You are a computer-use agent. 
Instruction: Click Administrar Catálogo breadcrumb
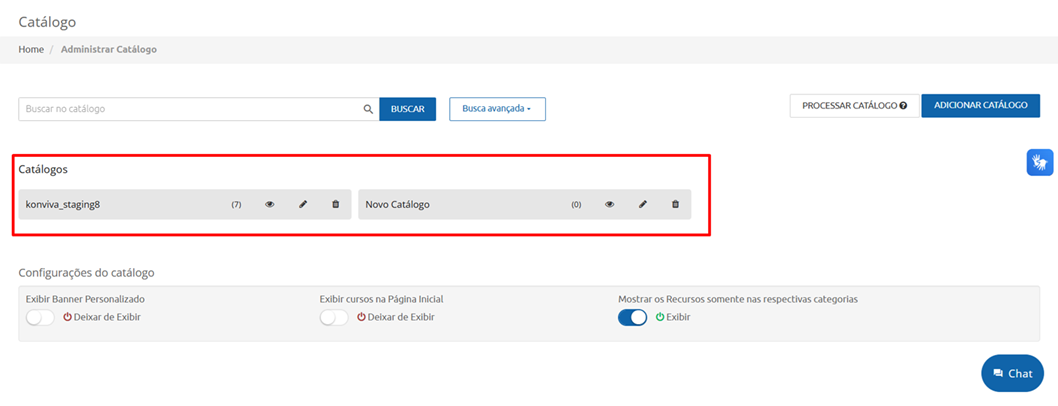click(108, 49)
